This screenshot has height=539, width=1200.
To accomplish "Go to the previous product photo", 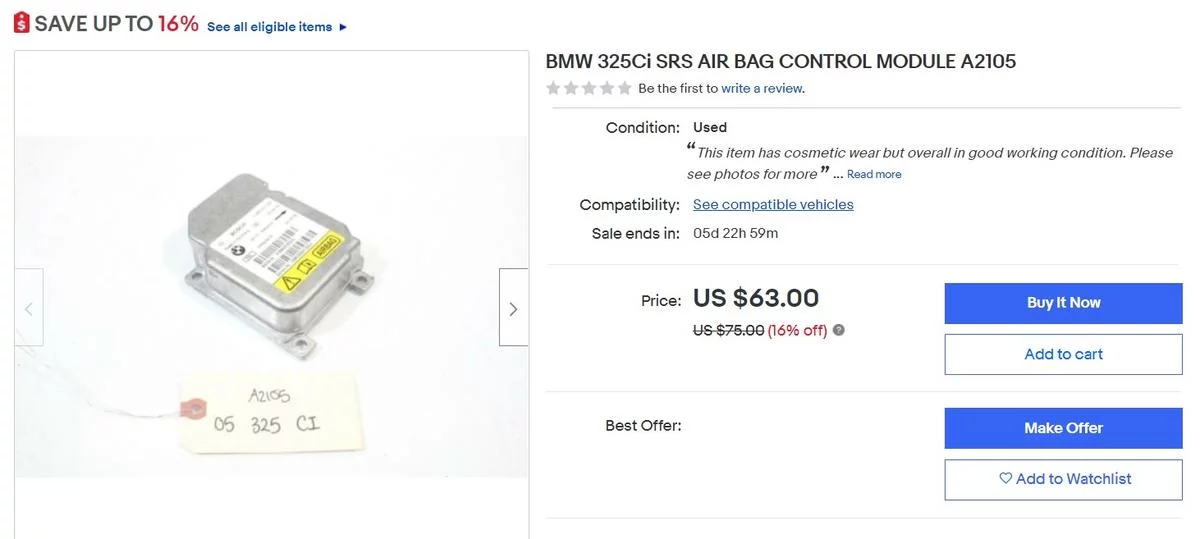I will (x=28, y=308).
